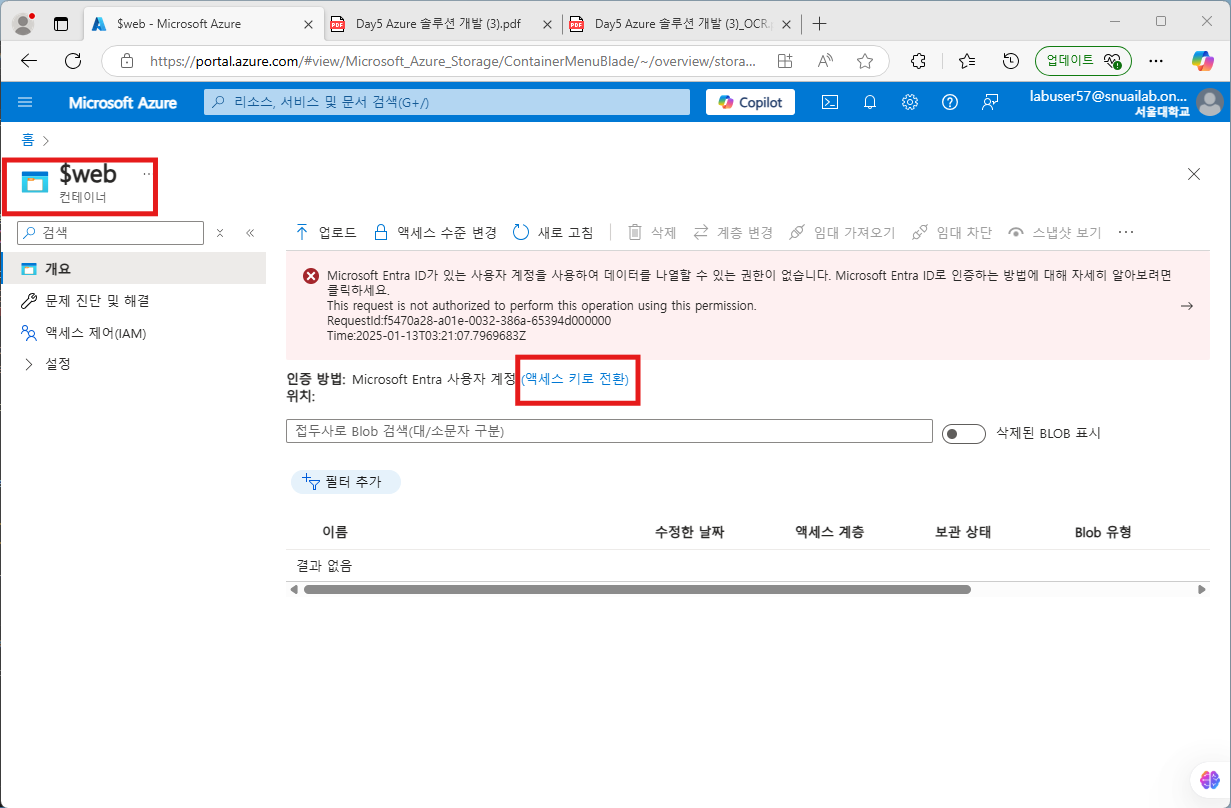Open the error banner arrow

click(x=1187, y=306)
